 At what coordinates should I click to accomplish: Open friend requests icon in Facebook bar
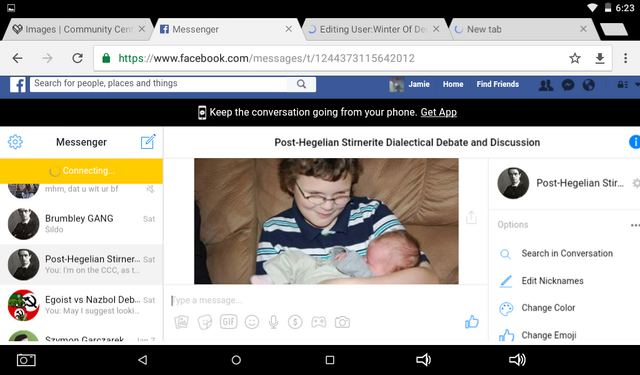tap(546, 85)
